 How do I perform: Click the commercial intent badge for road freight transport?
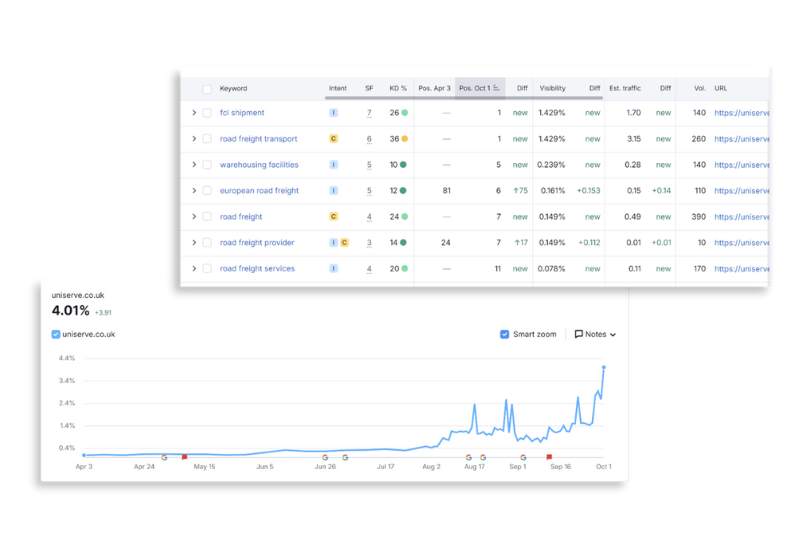pyautogui.click(x=333, y=139)
